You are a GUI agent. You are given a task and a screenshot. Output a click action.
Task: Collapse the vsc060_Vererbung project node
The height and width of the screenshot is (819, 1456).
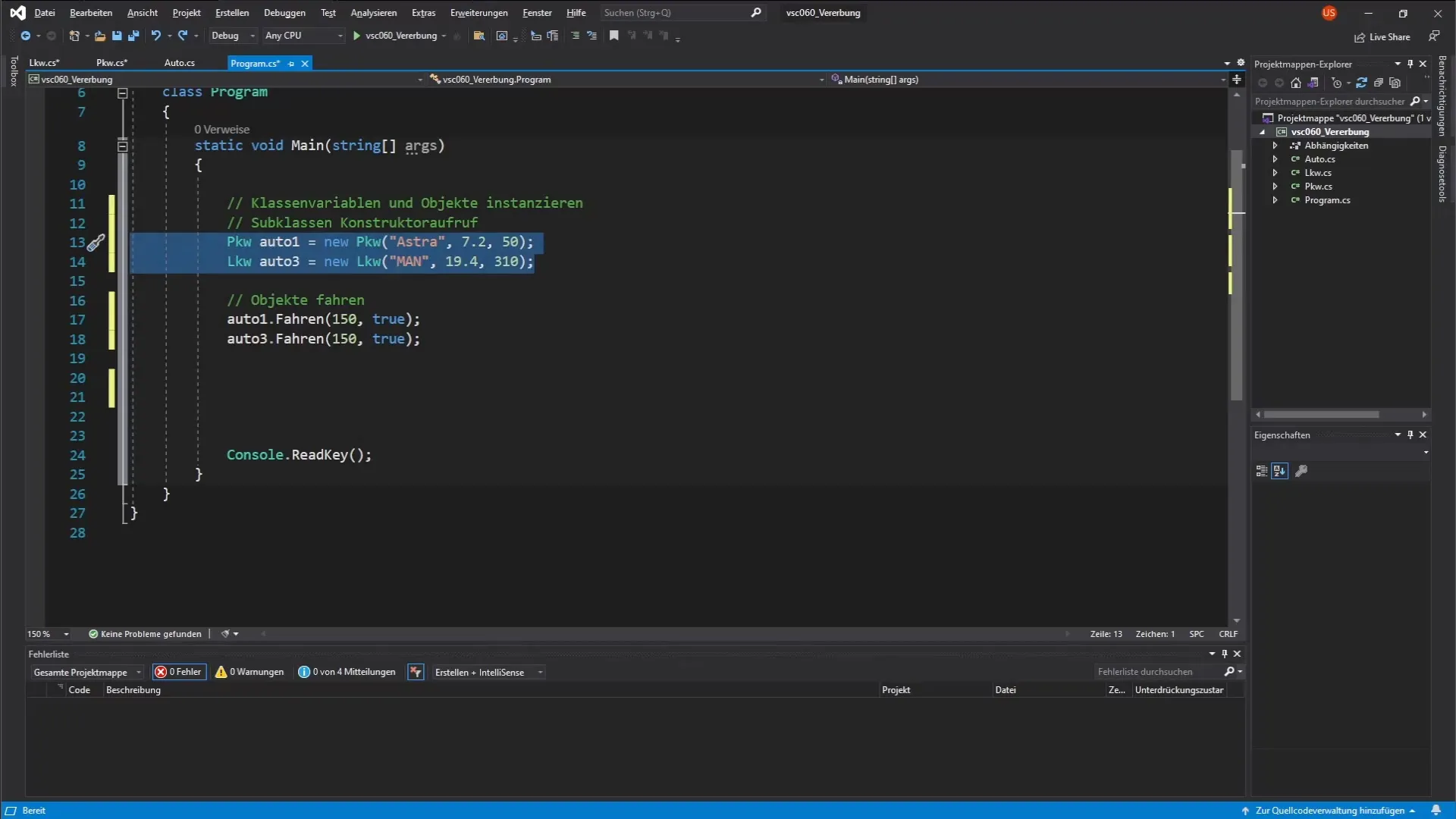tap(1263, 132)
